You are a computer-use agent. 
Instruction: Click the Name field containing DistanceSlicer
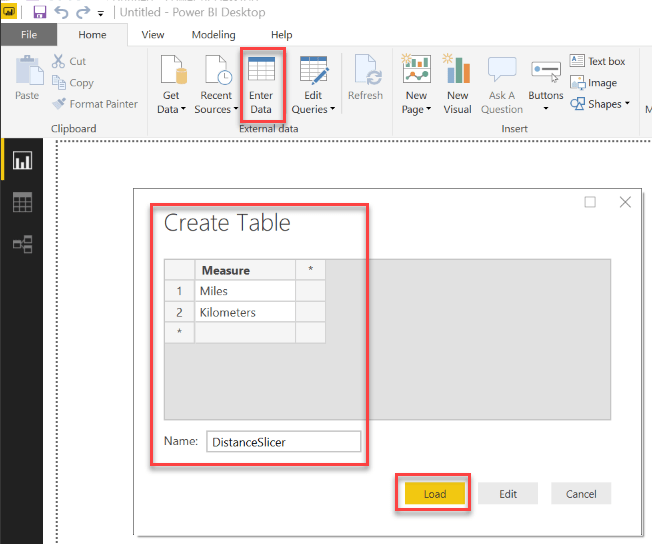click(284, 441)
